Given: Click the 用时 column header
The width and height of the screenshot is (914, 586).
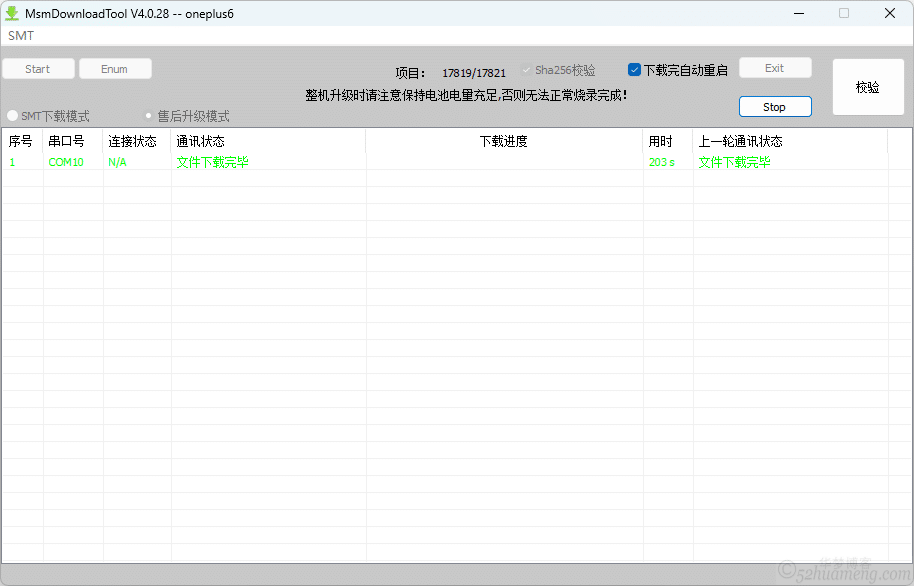Looking at the screenshot, I should [x=667, y=141].
